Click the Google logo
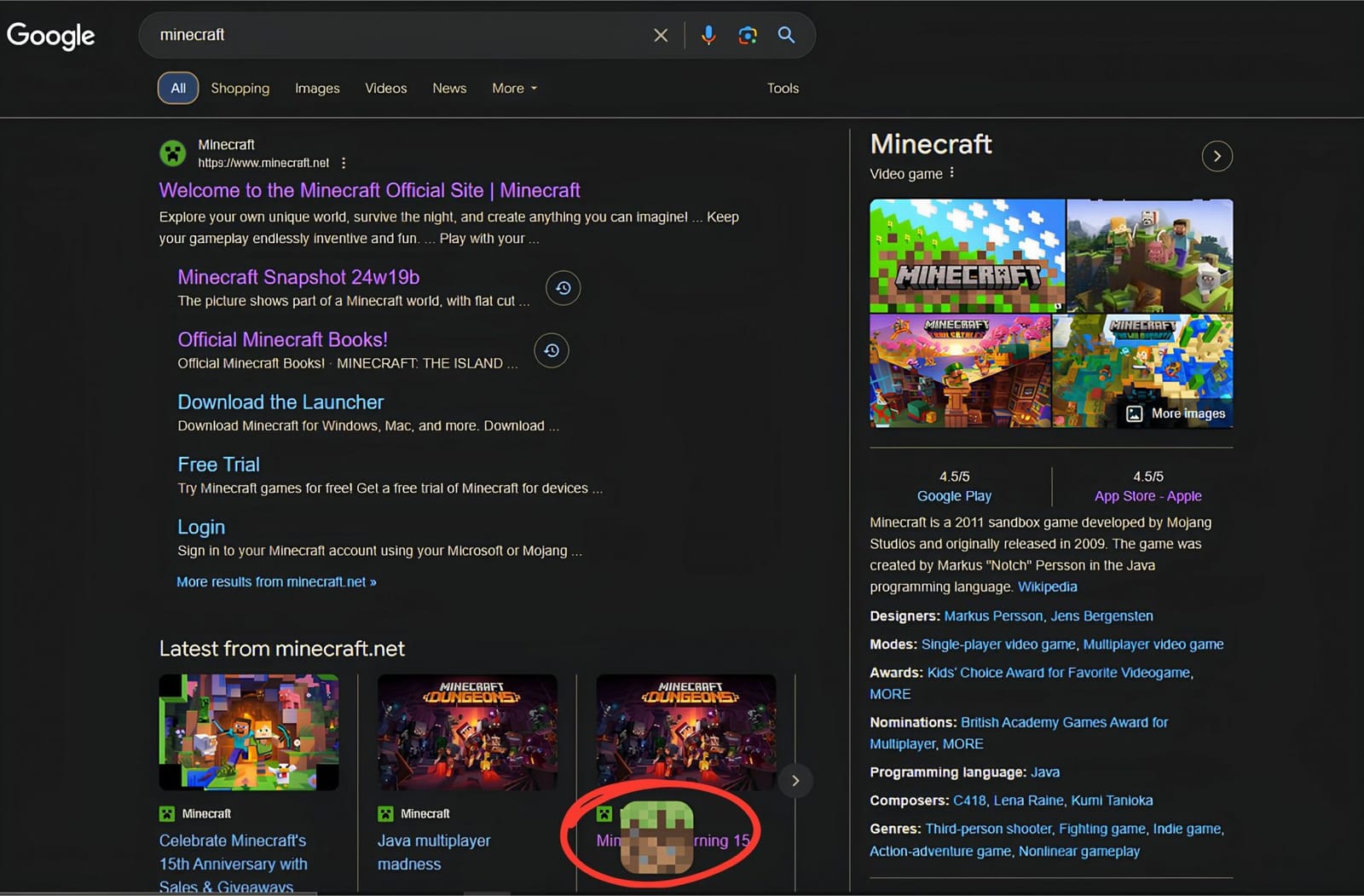 (x=51, y=35)
